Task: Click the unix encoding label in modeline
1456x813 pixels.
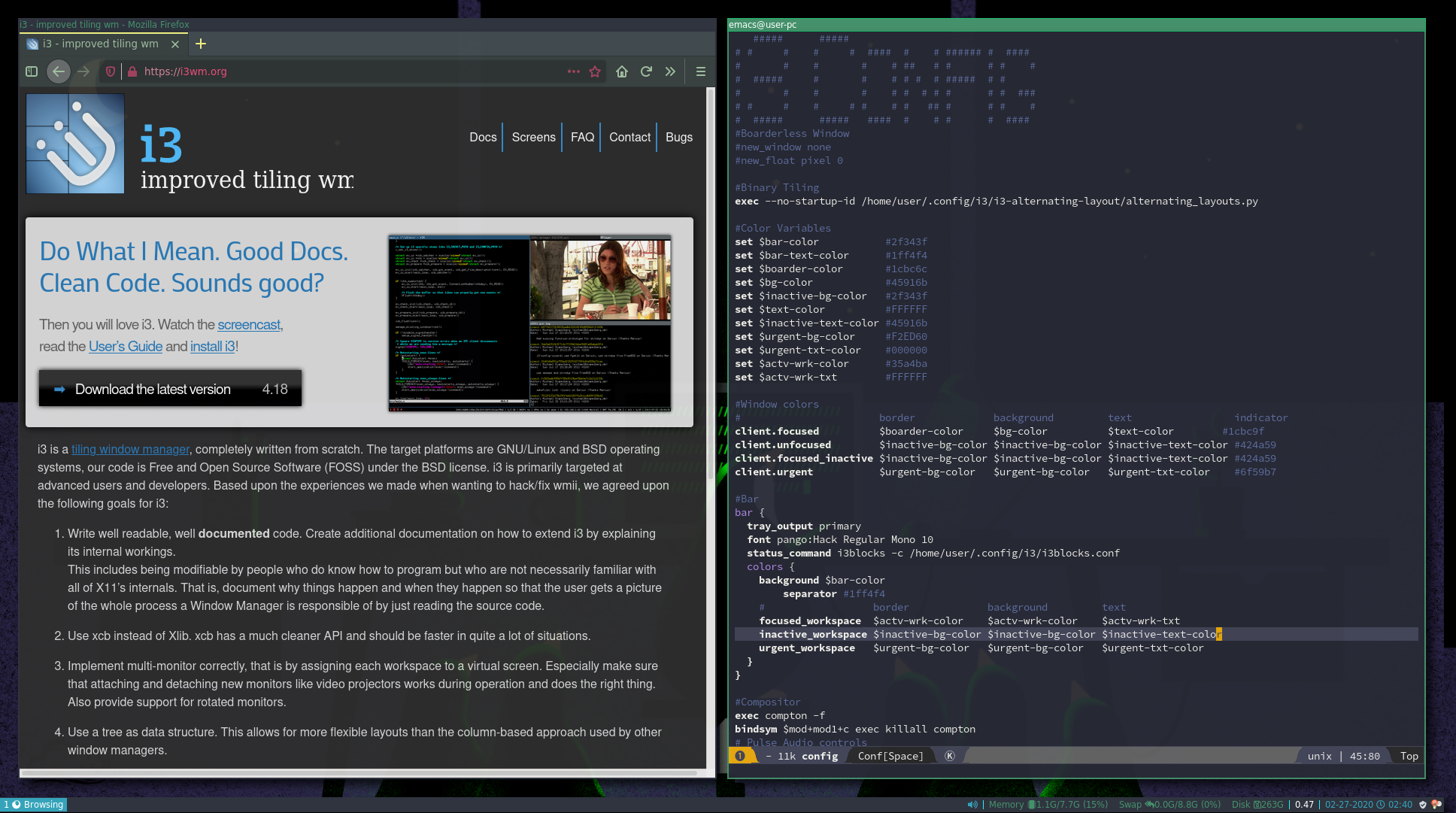Action: coord(1320,756)
